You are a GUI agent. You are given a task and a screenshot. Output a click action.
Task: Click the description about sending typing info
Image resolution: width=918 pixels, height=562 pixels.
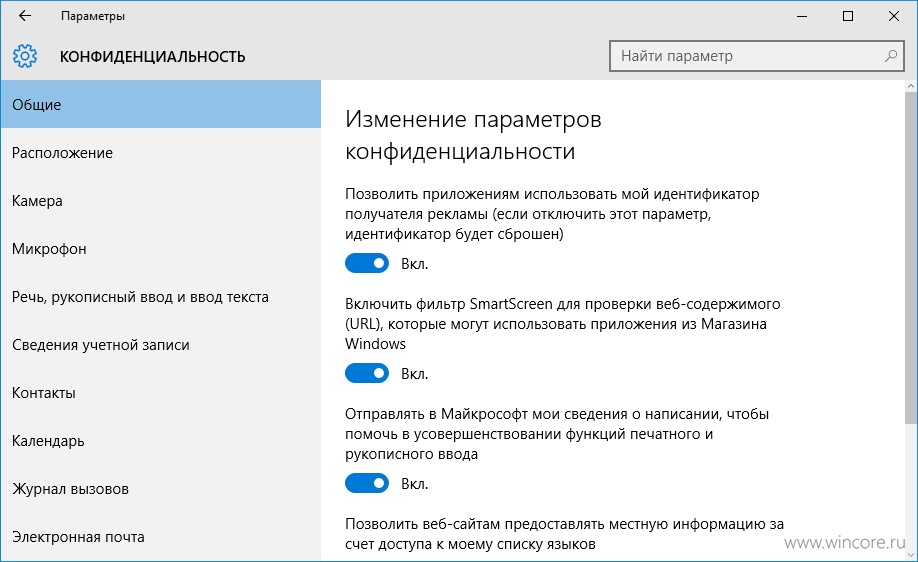[557, 434]
